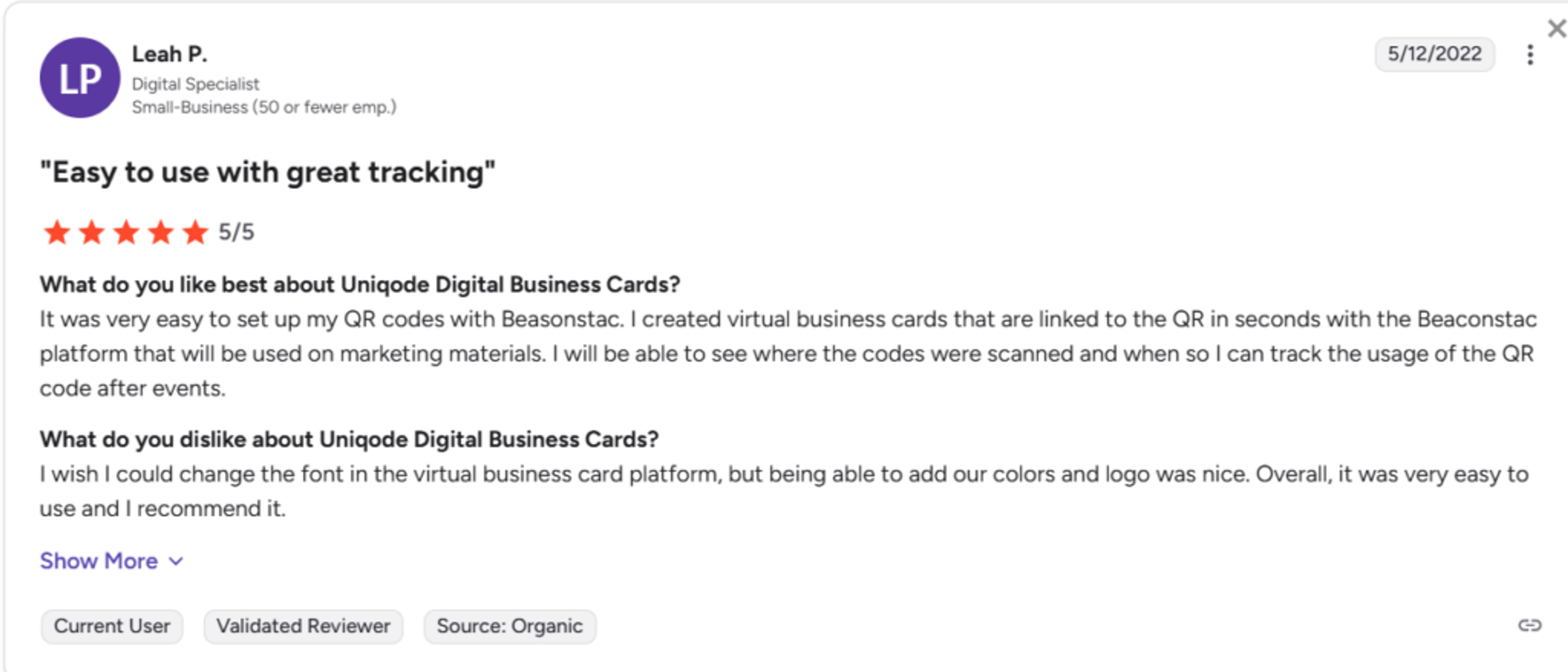Click the third star in the rating

[x=127, y=232]
